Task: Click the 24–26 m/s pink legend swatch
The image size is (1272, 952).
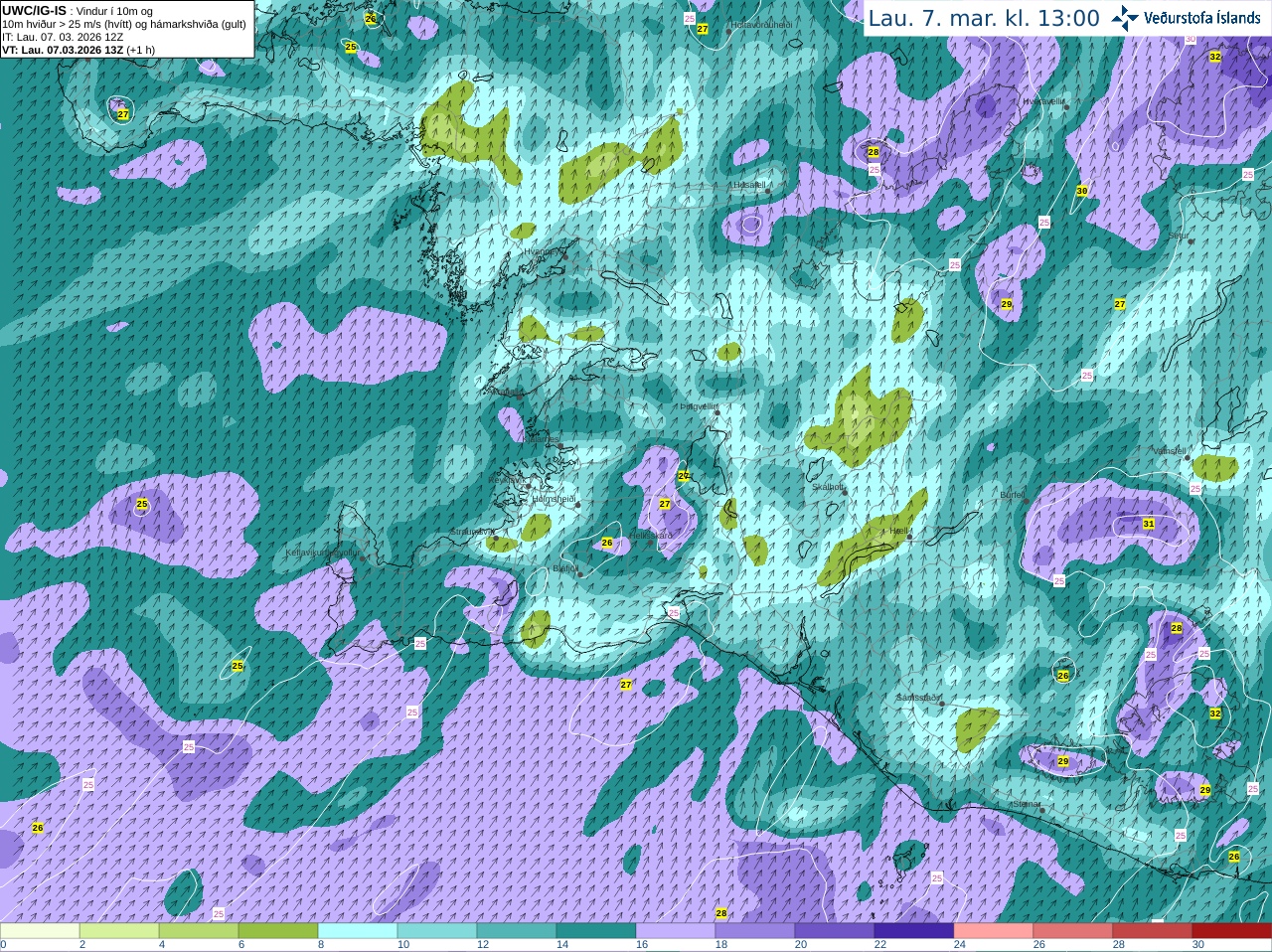Action: click(994, 931)
